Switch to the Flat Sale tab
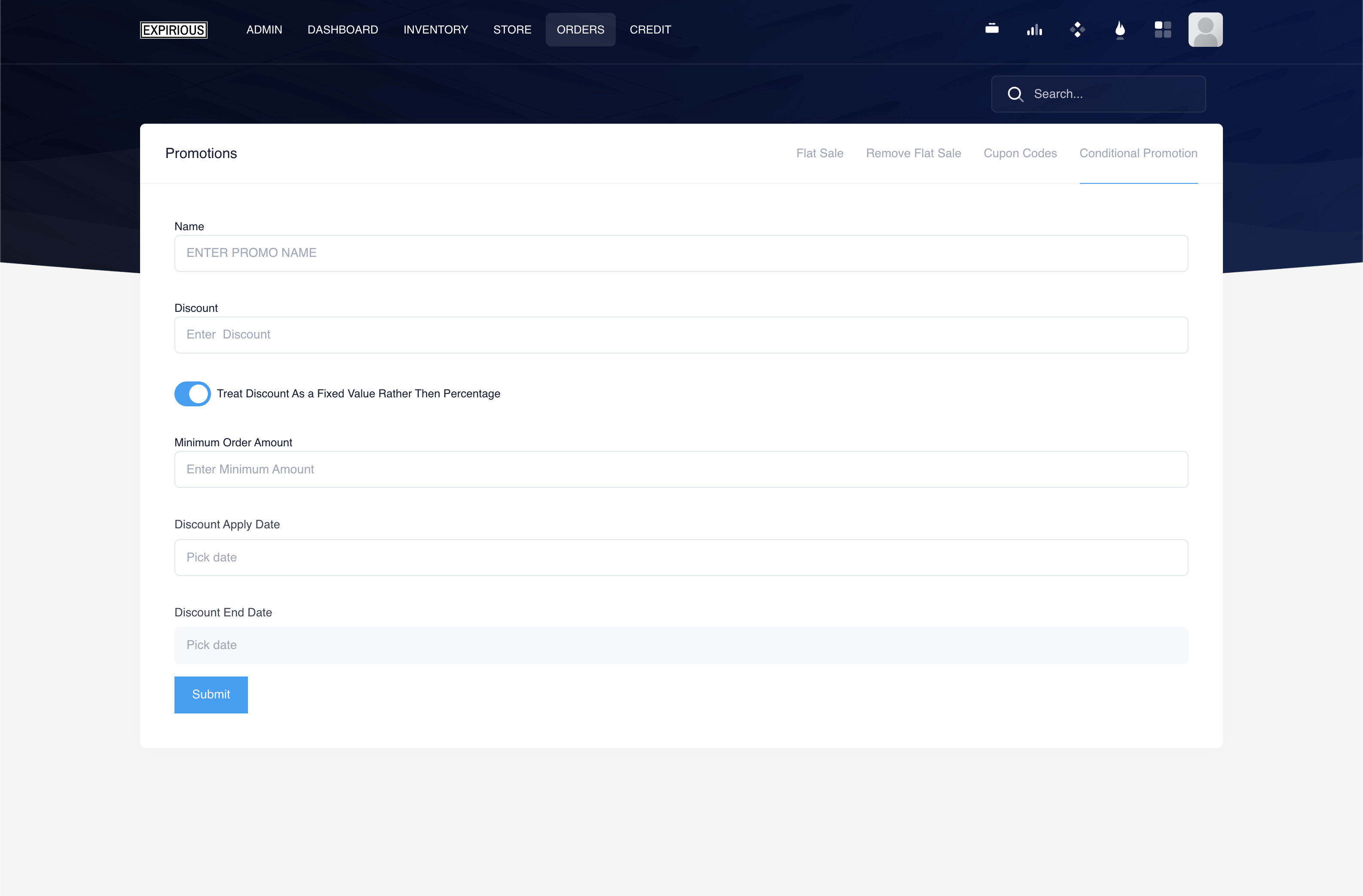This screenshot has height=896, width=1363. click(x=819, y=153)
